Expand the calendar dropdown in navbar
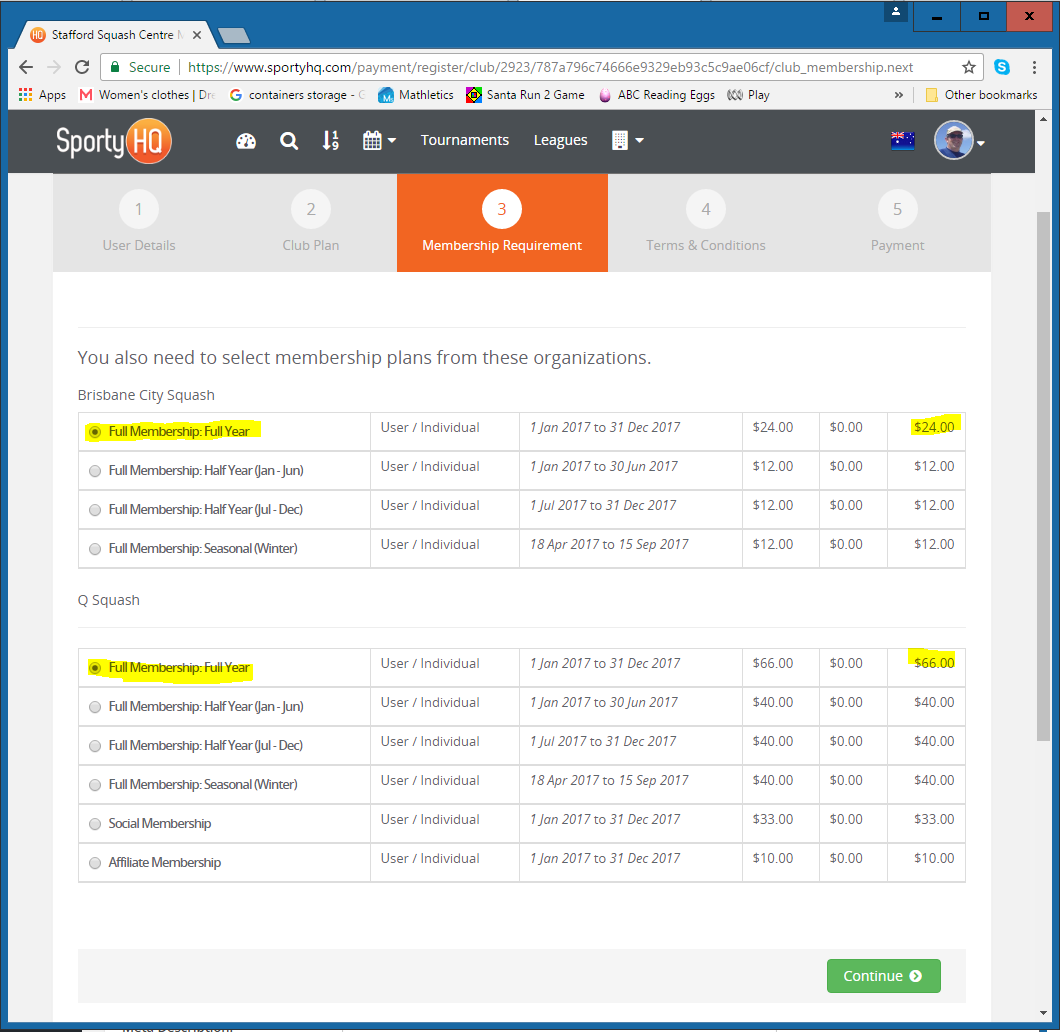 tap(379, 141)
